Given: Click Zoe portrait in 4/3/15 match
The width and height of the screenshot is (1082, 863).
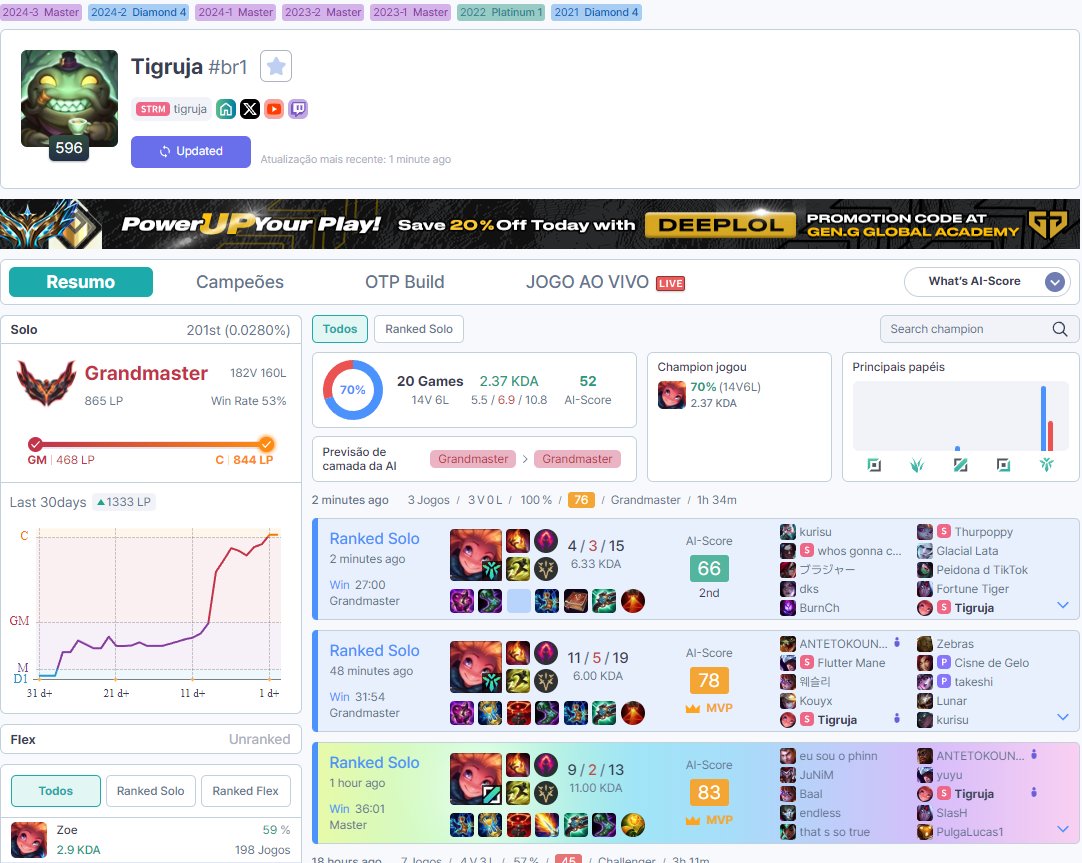Looking at the screenshot, I should pyautogui.click(x=476, y=555).
